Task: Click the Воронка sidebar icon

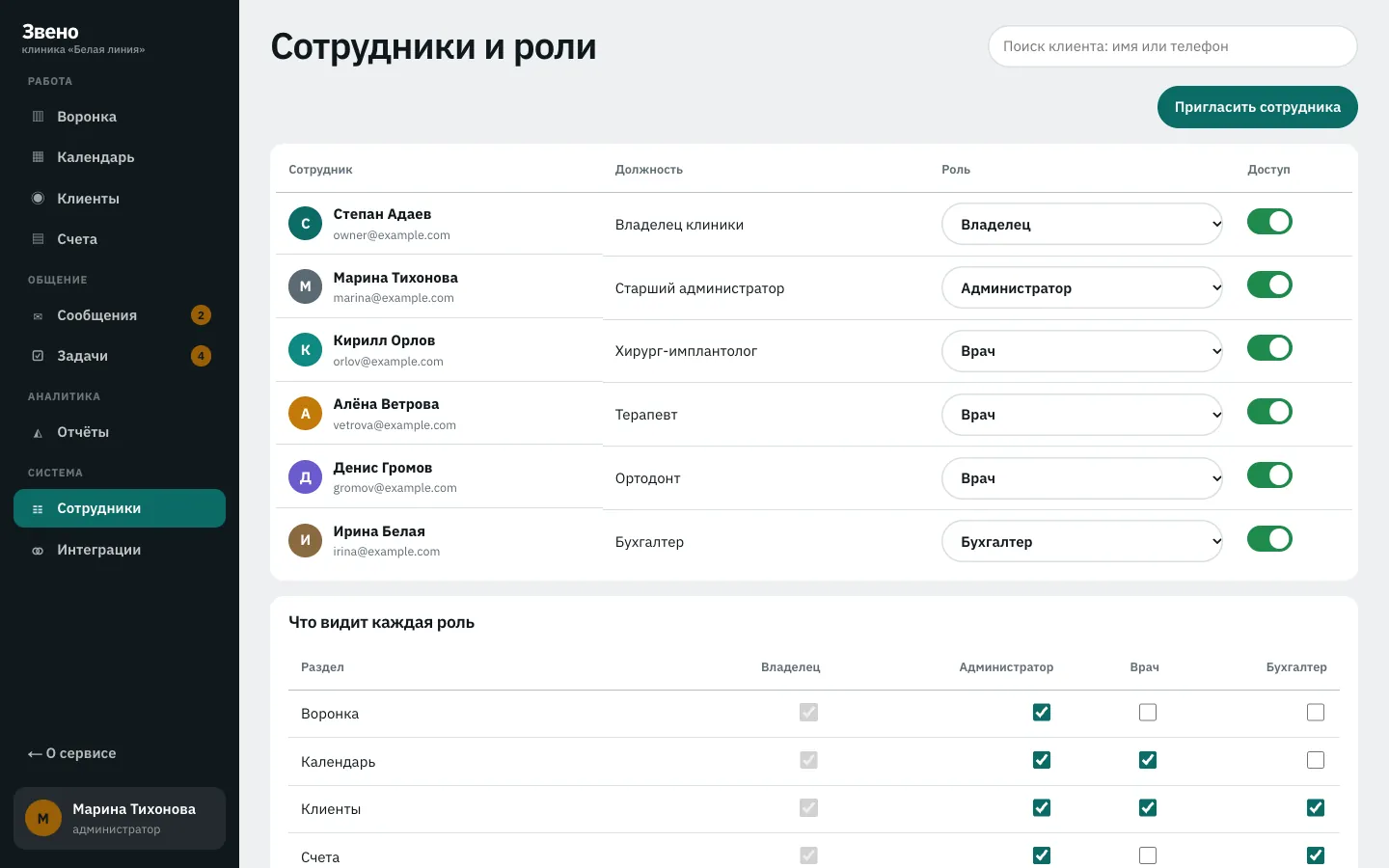Action: tap(38, 117)
